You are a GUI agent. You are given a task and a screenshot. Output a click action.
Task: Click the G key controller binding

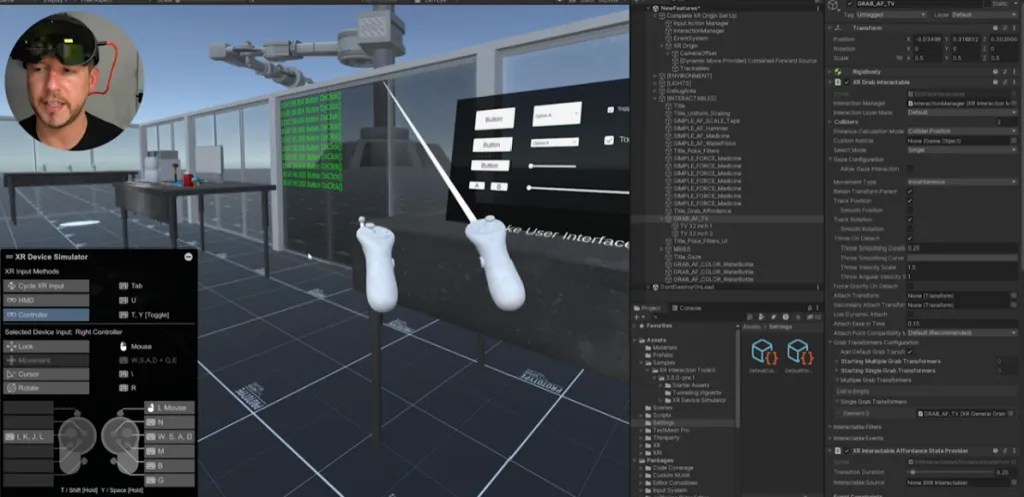point(170,480)
